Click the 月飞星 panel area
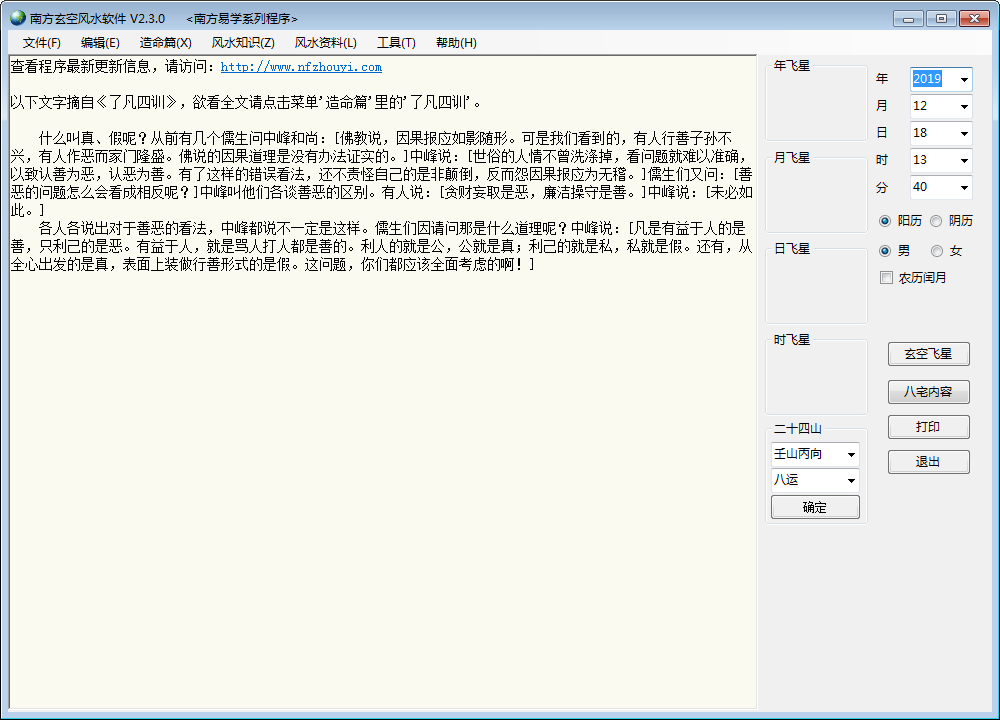 click(x=816, y=194)
